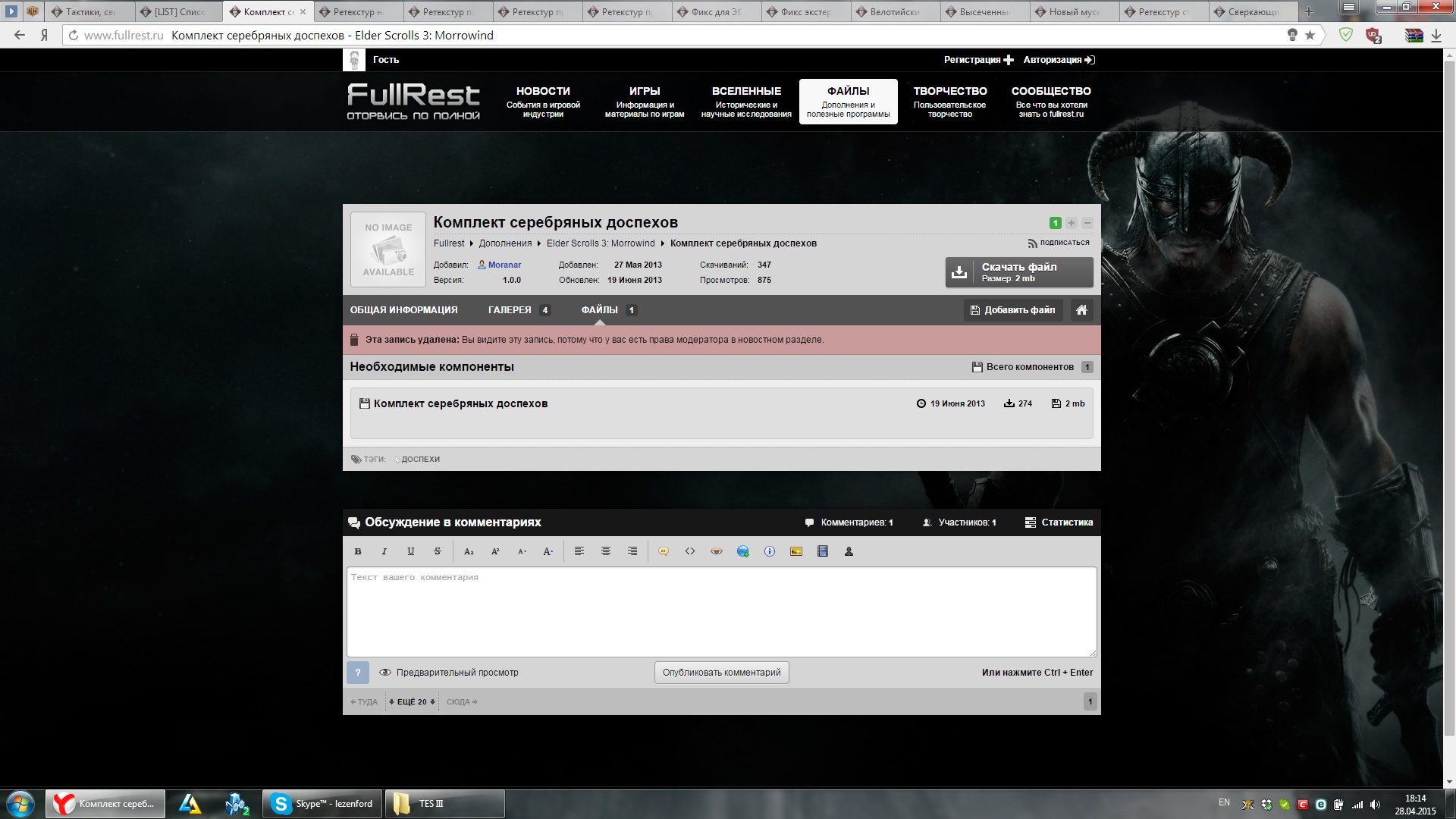Click Добавить файл button
This screenshot has height=819, width=1456.
(1013, 310)
